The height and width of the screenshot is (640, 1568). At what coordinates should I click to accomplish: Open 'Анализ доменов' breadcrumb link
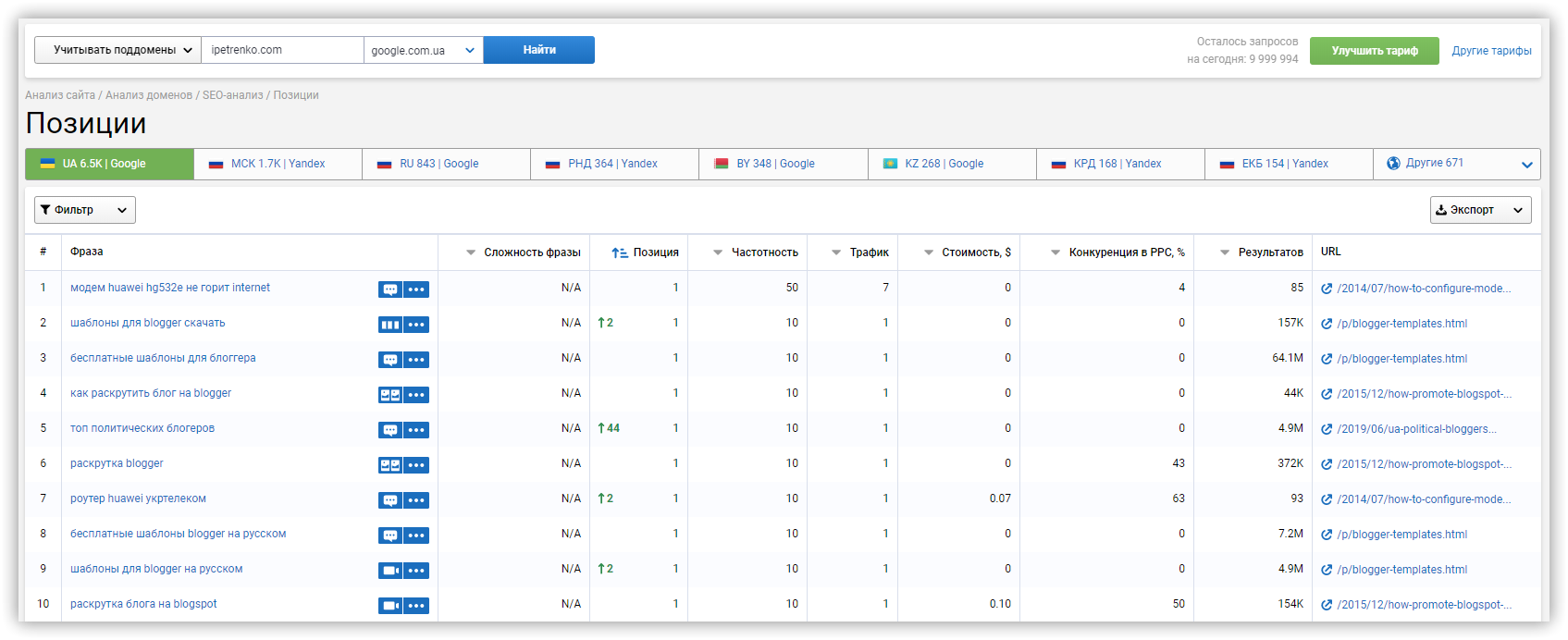coord(149,95)
